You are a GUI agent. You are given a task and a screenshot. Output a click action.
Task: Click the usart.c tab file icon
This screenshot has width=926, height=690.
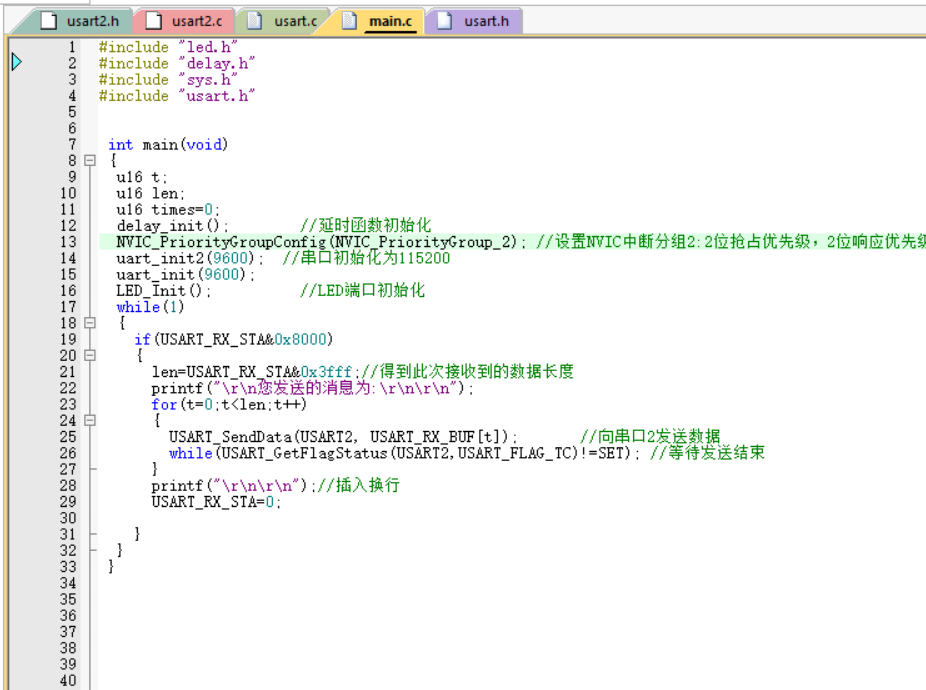point(255,21)
